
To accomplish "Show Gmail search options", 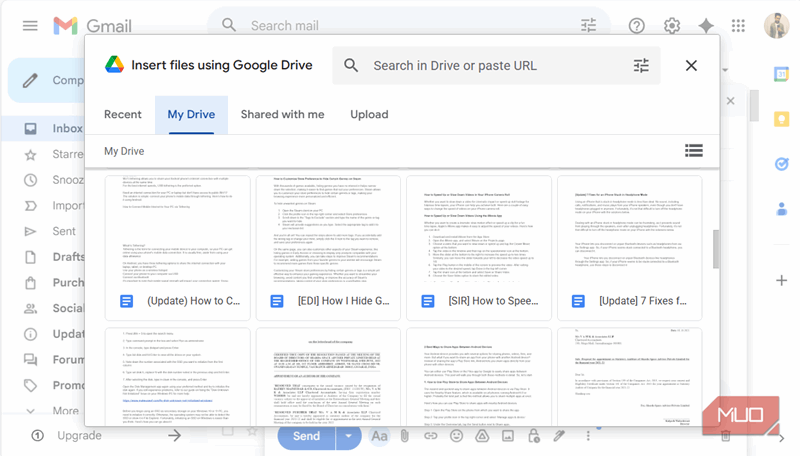I will tap(590, 26).
